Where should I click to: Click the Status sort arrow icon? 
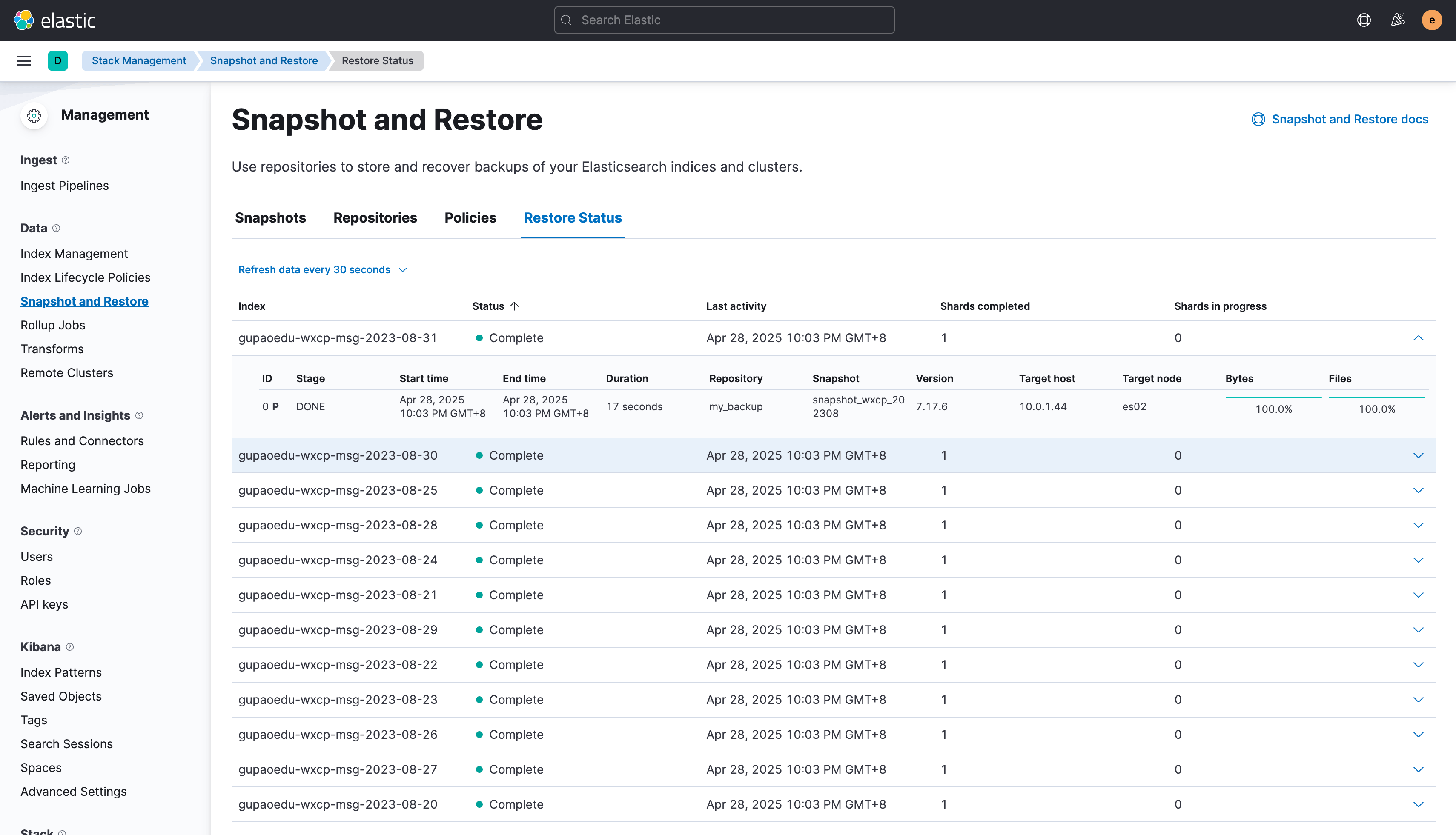tap(514, 306)
